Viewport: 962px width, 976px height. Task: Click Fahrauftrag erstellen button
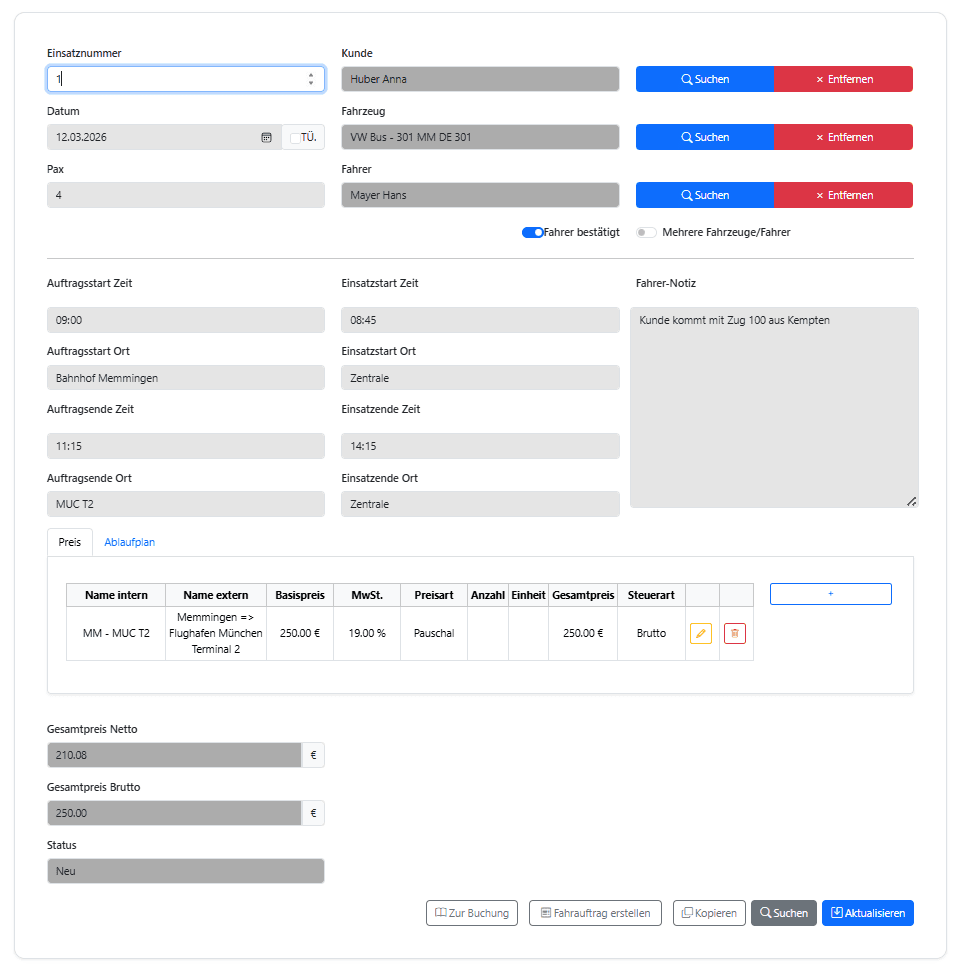595,913
